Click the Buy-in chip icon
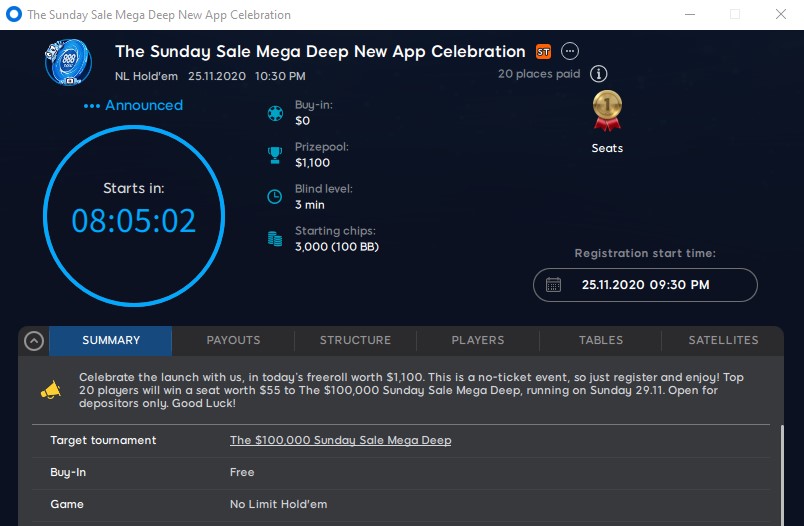Screen dimensions: 804x526 point(274,113)
